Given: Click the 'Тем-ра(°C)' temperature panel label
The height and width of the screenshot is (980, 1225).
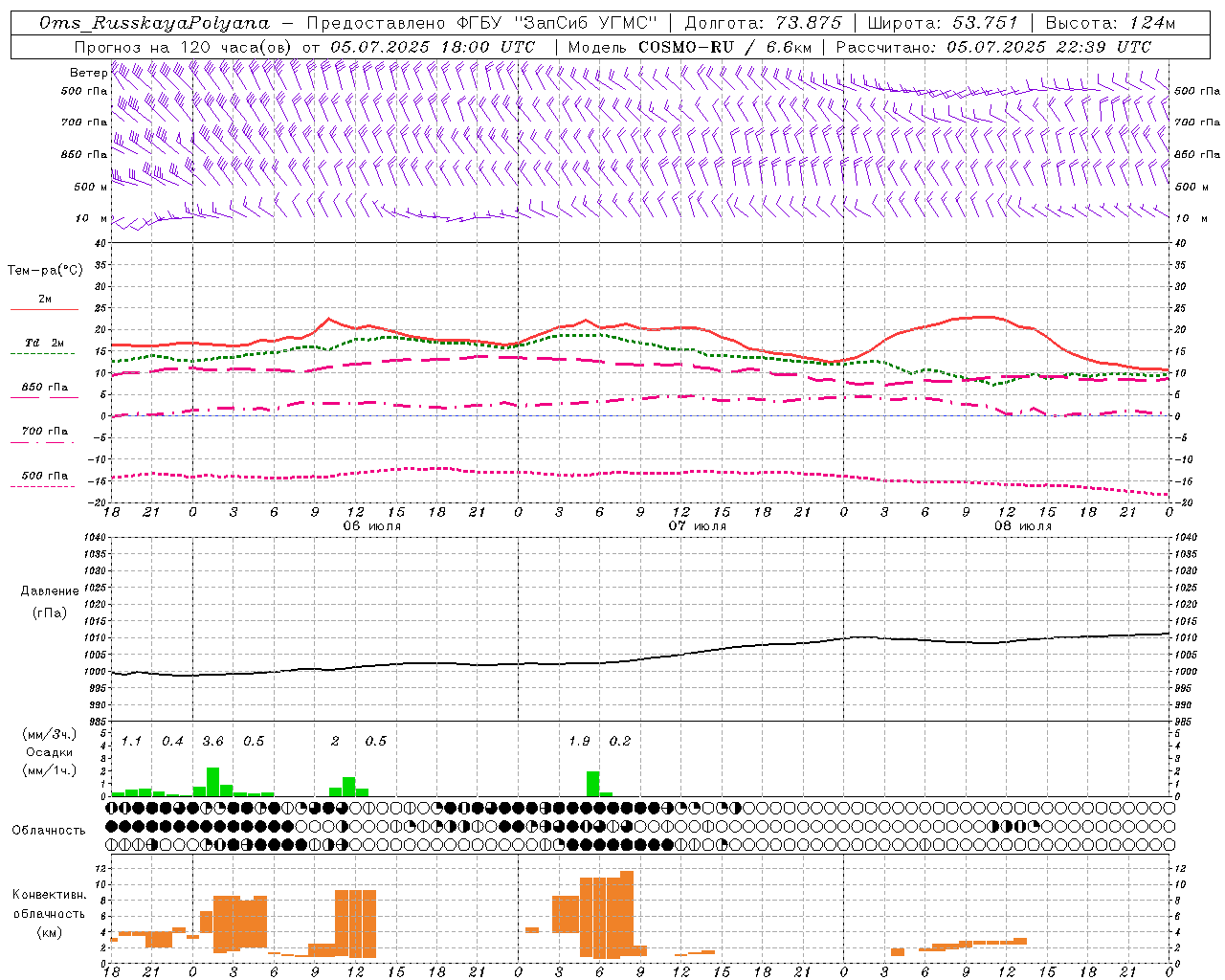Looking at the screenshot, I should point(44,271).
